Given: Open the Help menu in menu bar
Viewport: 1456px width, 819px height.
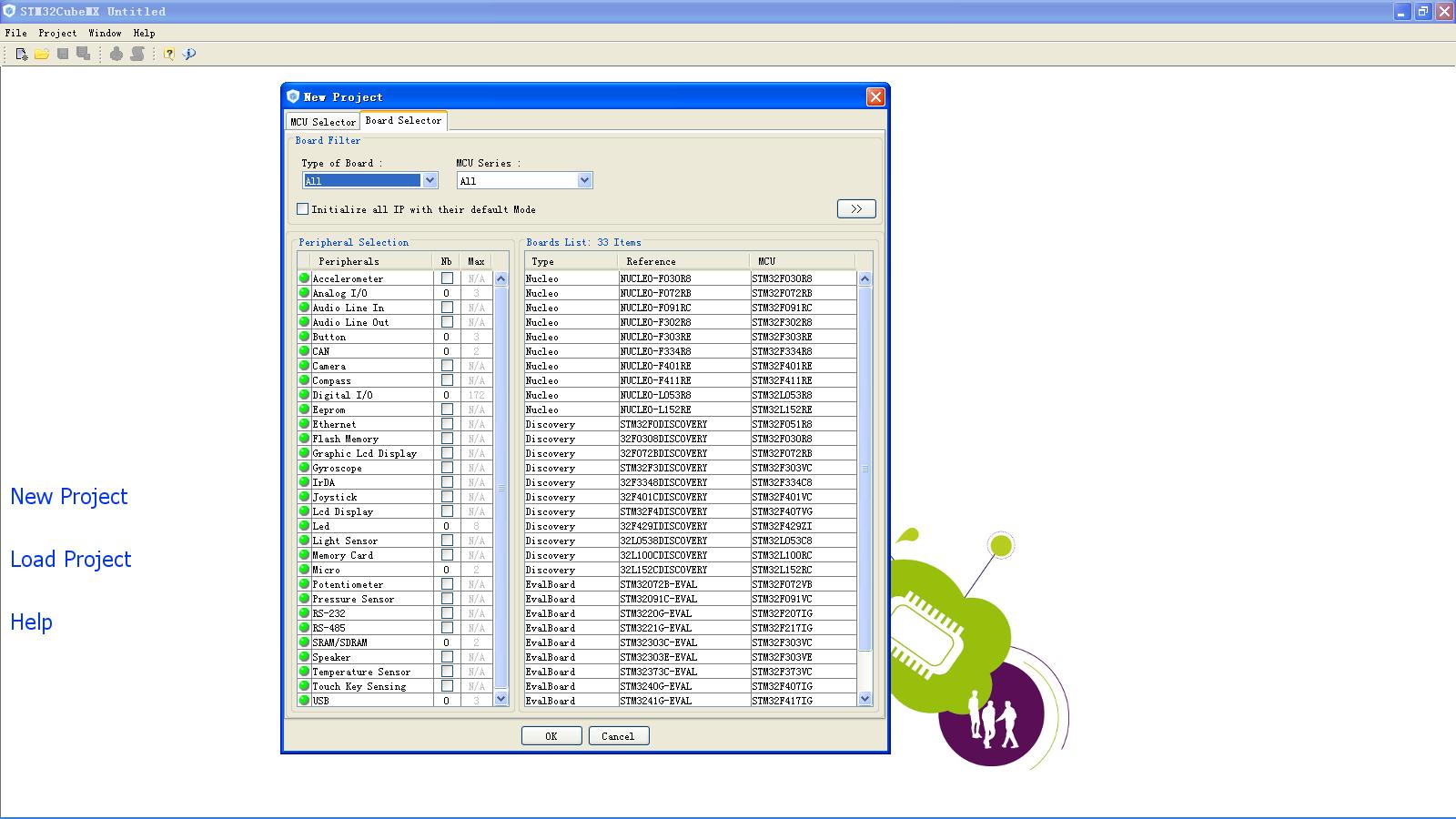Looking at the screenshot, I should tap(144, 33).
